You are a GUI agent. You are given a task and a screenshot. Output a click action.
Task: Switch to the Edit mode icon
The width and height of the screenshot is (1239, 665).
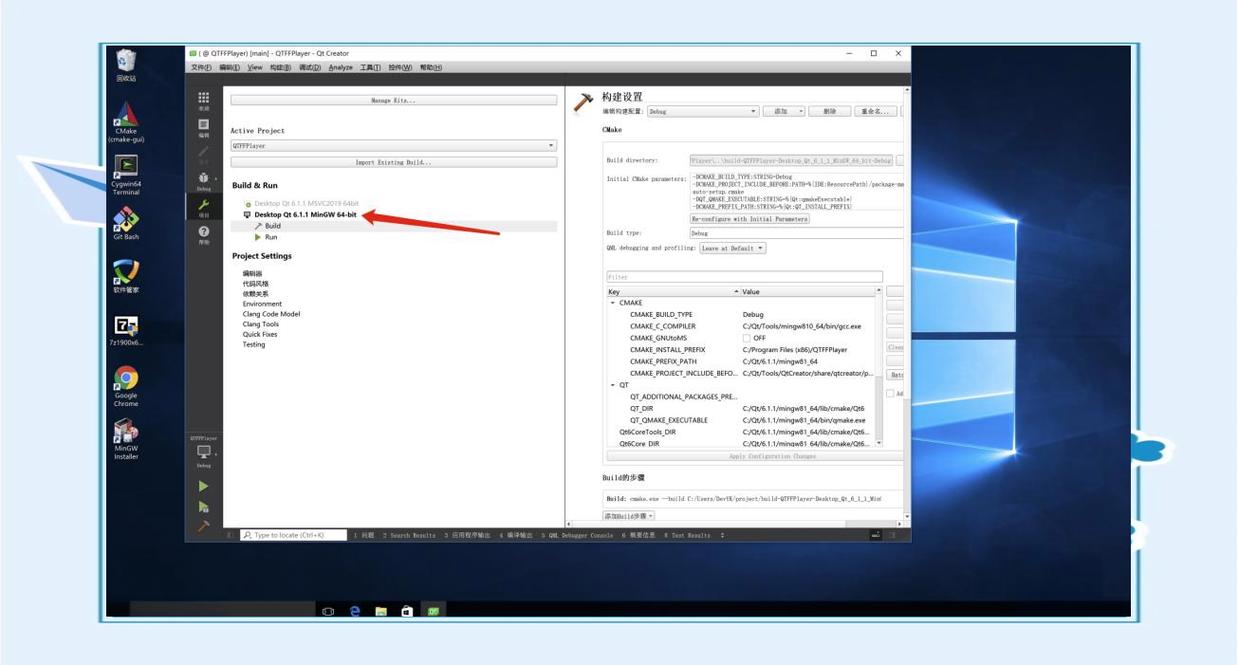tap(204, 126)
